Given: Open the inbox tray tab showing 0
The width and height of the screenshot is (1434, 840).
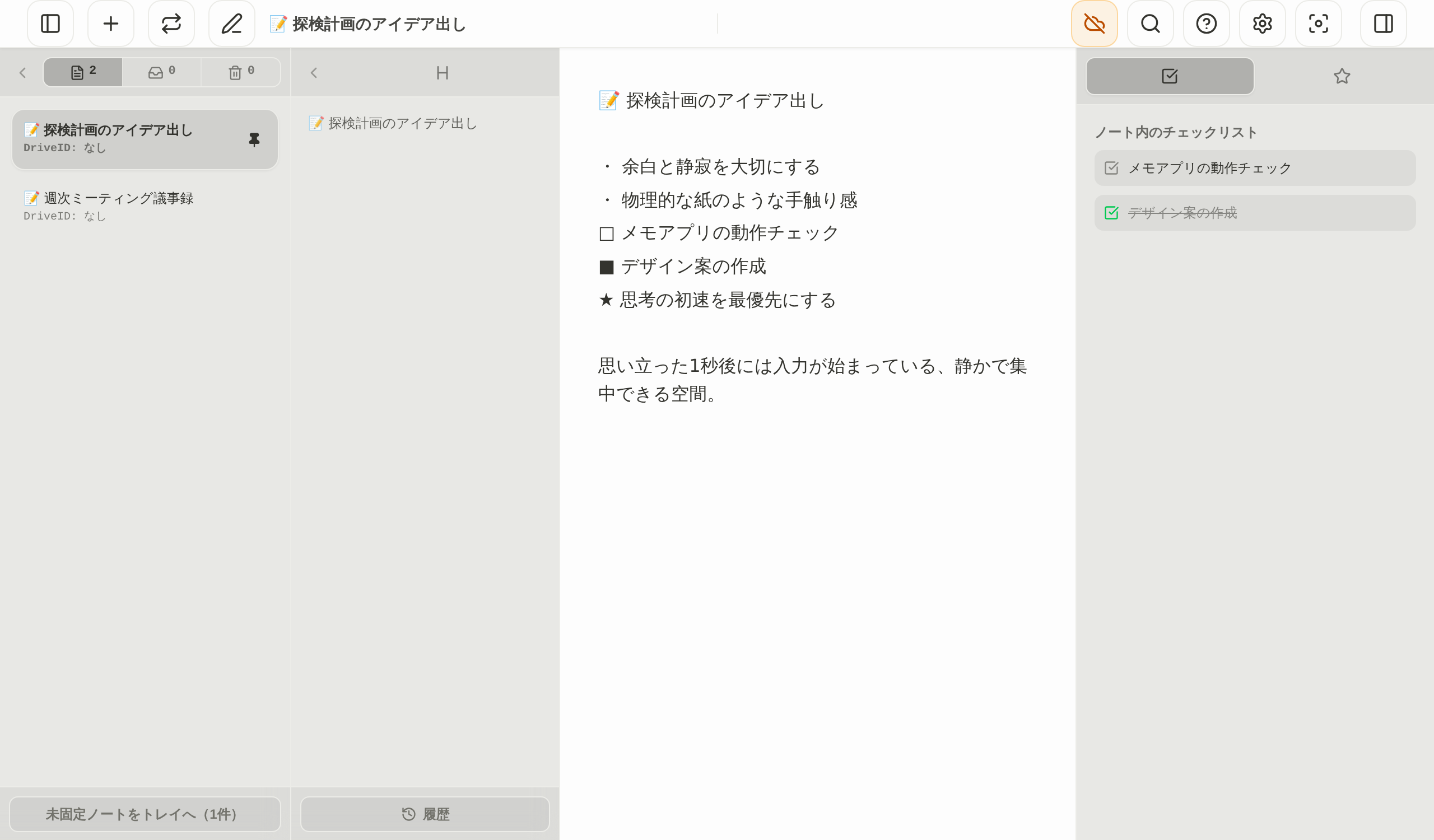Looking at the screenshot, I should (162, 72).
